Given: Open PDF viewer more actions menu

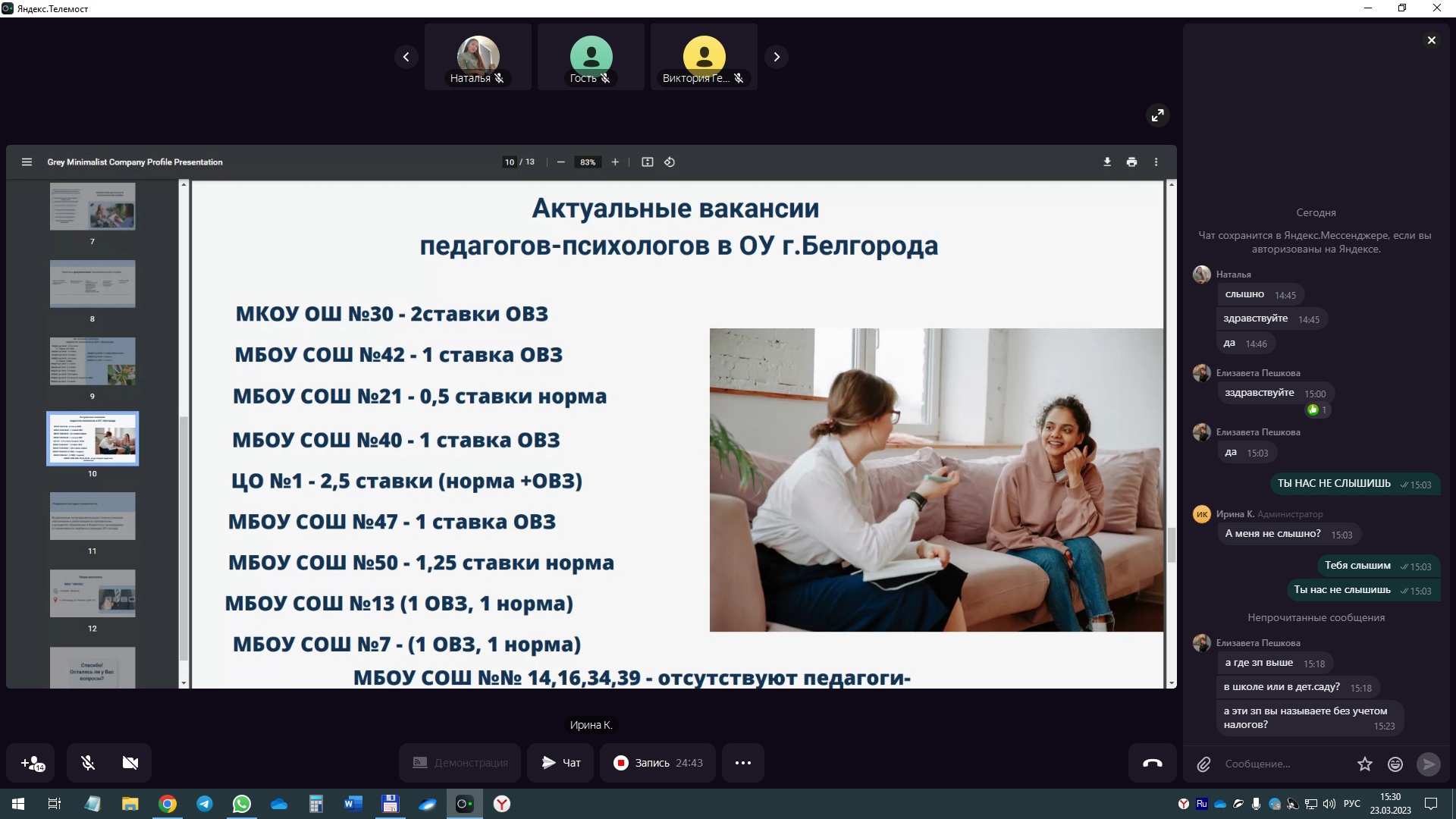Looking at the screenshot, I should [x=1156, y=162].
